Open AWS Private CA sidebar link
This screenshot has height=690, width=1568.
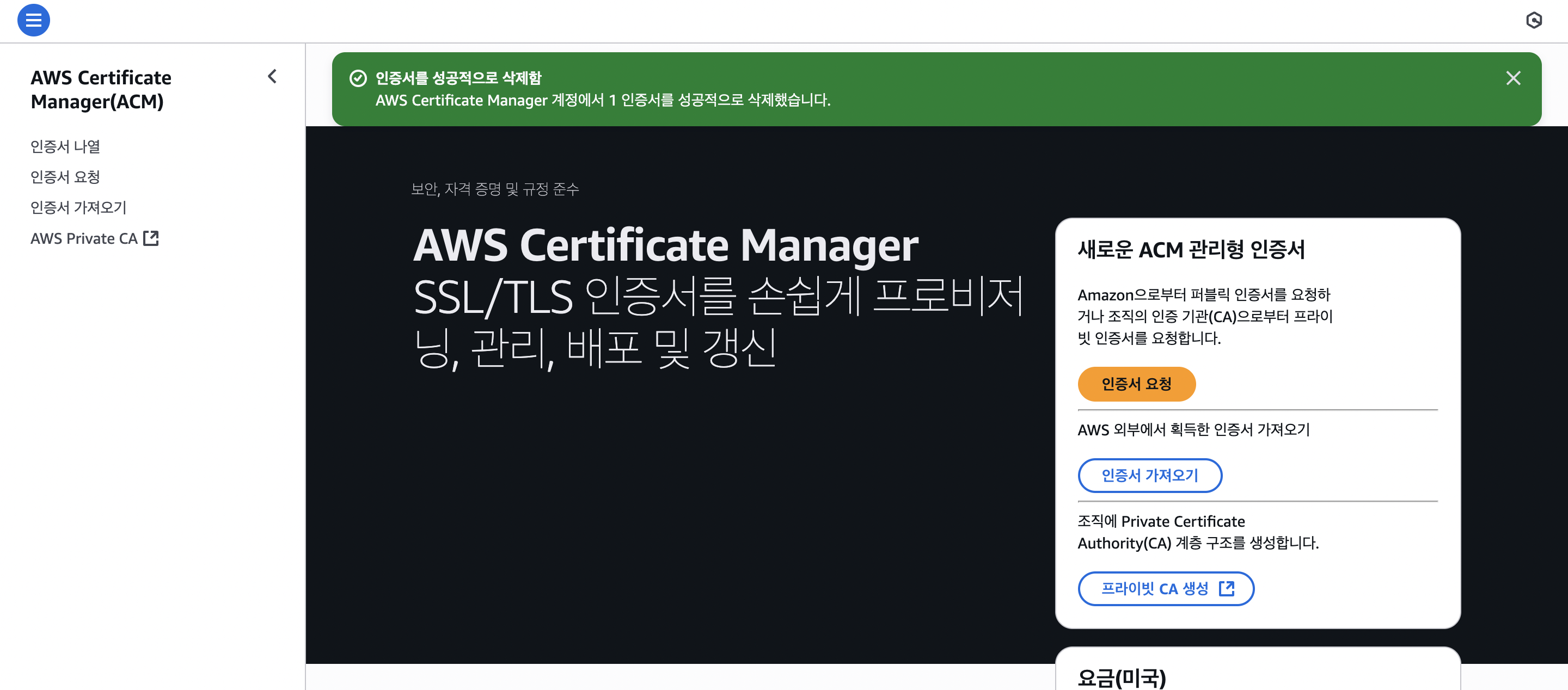(84, 238)
